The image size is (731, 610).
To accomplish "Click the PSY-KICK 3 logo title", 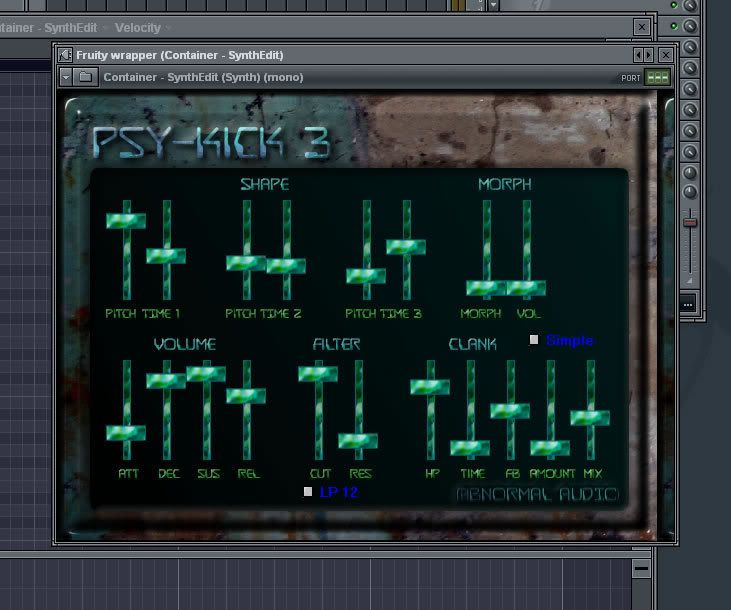I will click(x=212, y=142).
